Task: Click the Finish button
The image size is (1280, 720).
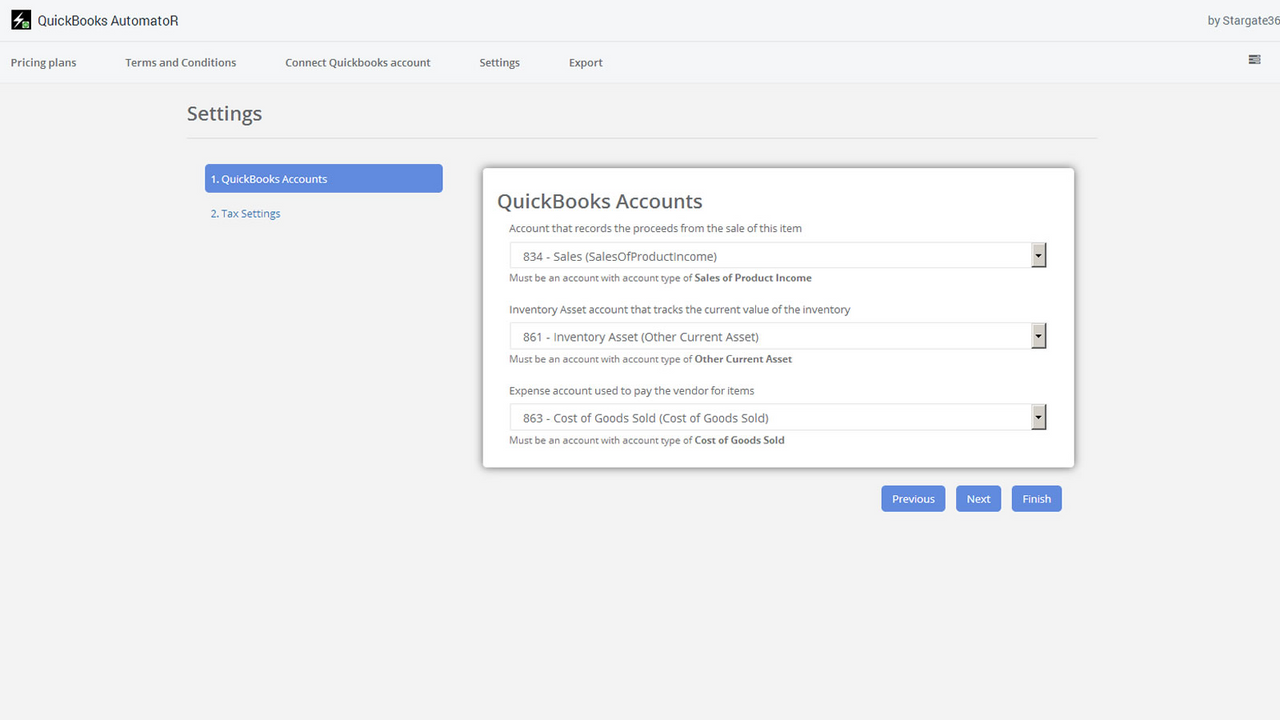Action: (x=1036, y=499)
